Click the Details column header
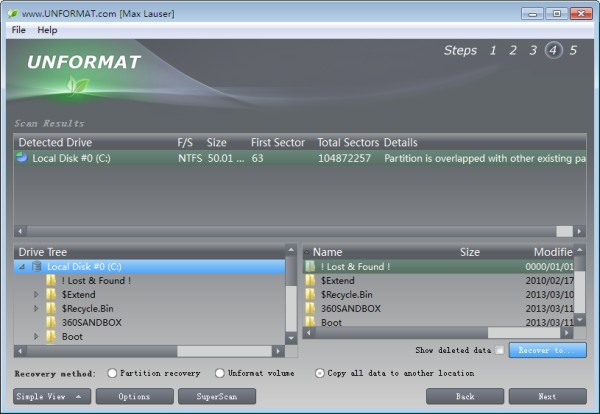Screen dimensions: 600x414 click(x=400, y=142)
